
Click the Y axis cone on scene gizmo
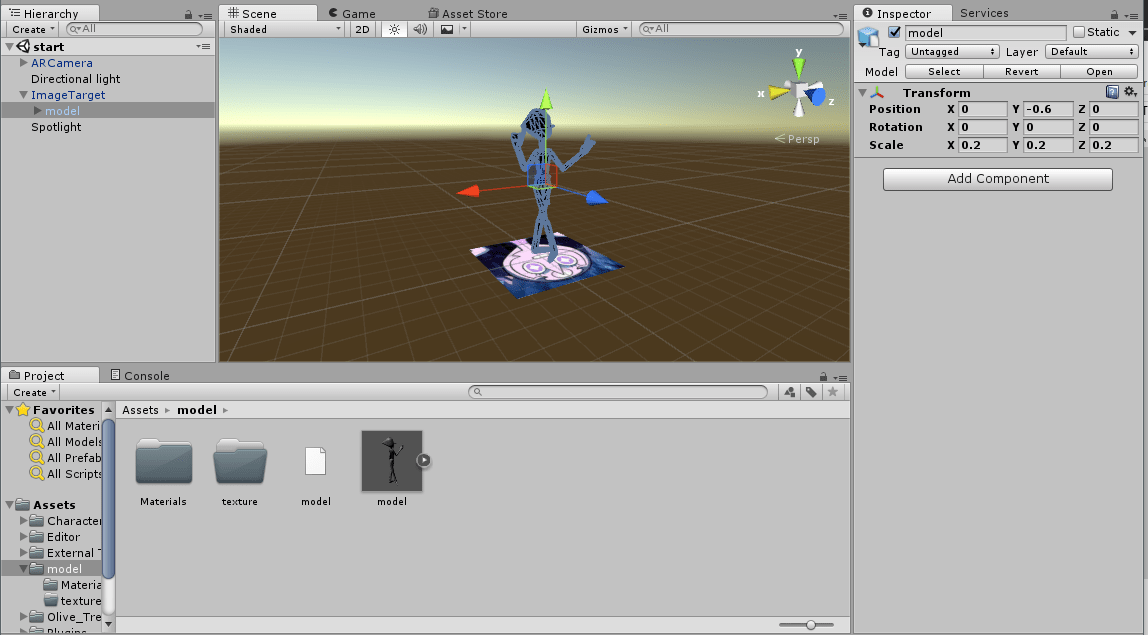[799, 67]
